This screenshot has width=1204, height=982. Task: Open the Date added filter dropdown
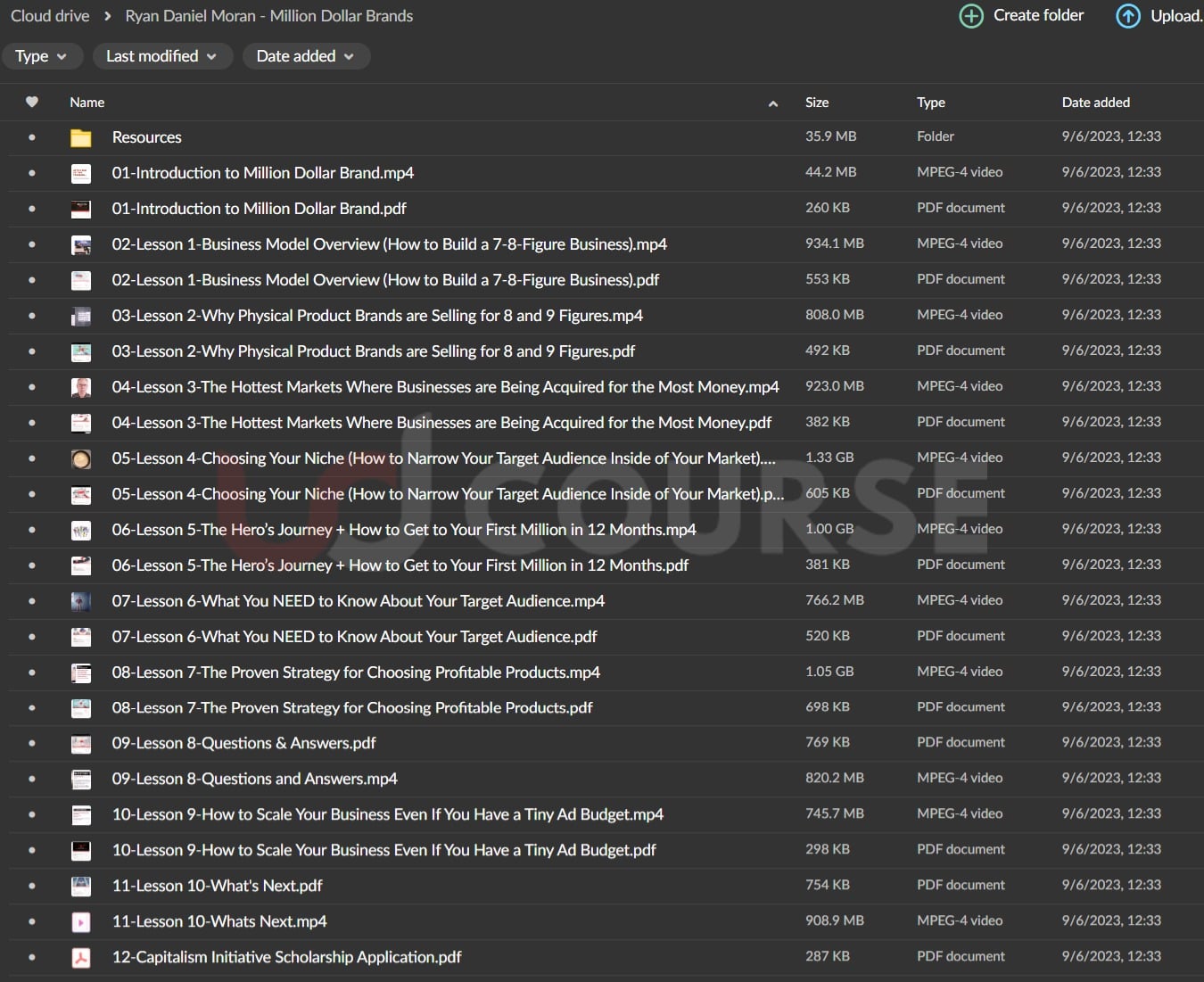(x=306, y=56)
